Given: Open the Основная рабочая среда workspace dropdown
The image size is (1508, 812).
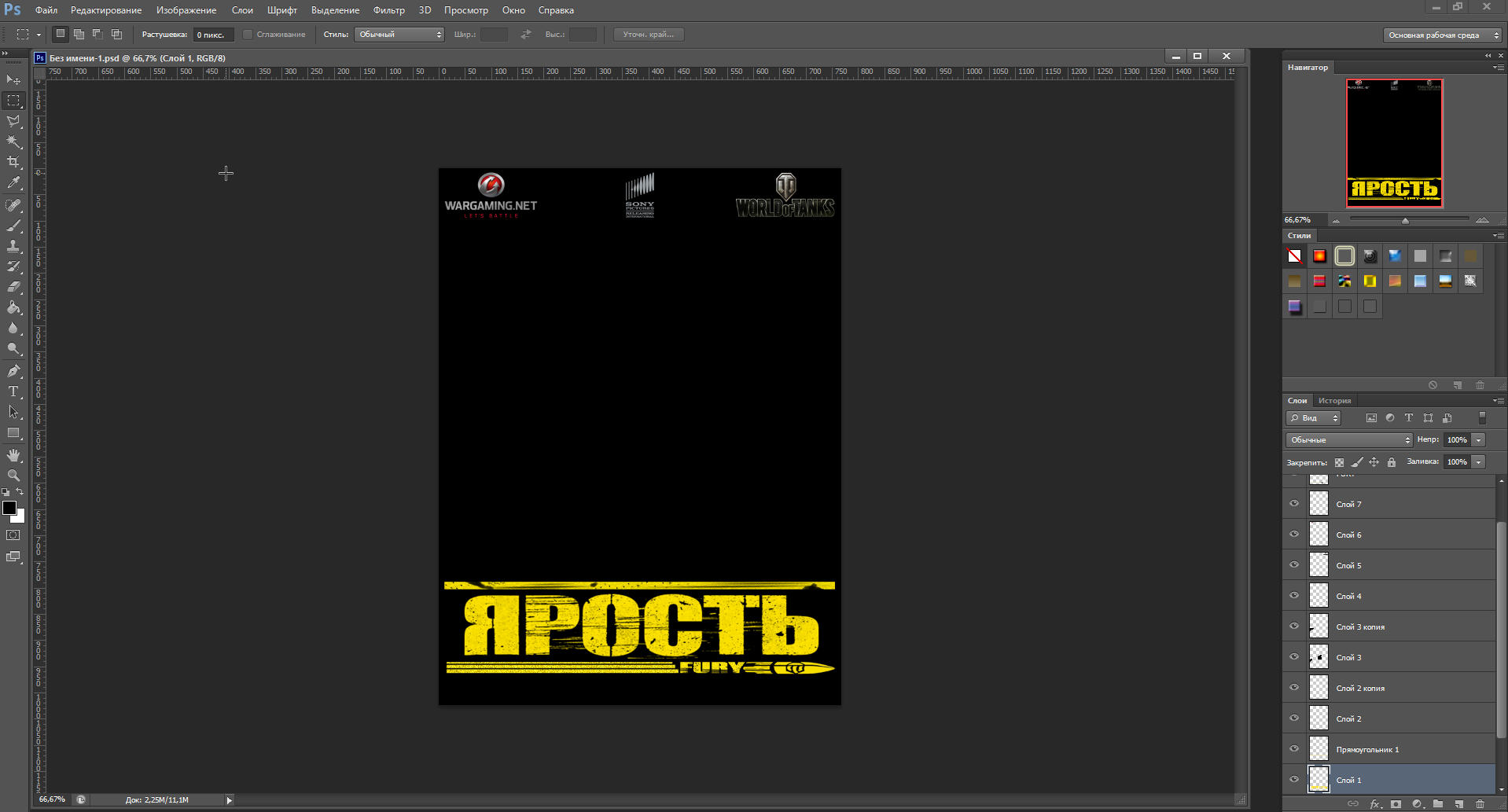Looking at the screenshot, I should point(1442,35).
